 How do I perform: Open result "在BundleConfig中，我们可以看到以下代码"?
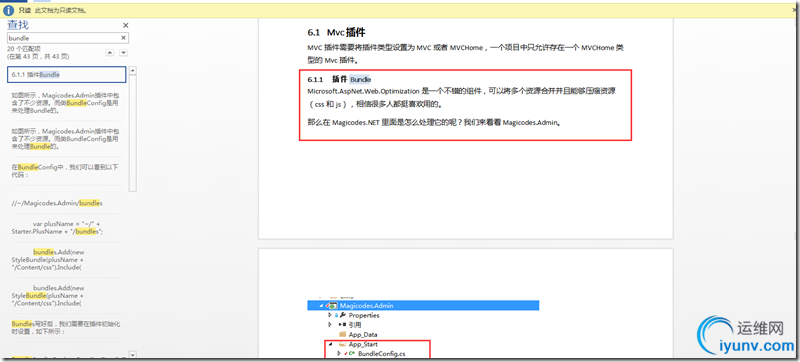65,171
